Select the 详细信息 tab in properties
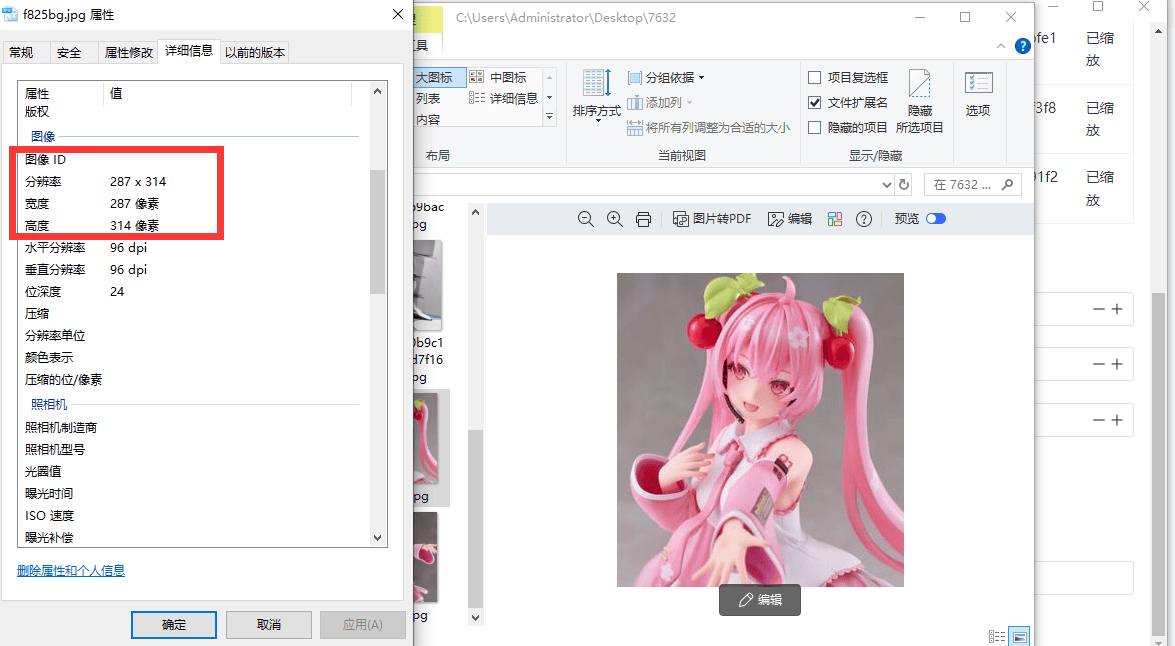Viewport: 1175px width, 646px height. click(x=189, y=51)
